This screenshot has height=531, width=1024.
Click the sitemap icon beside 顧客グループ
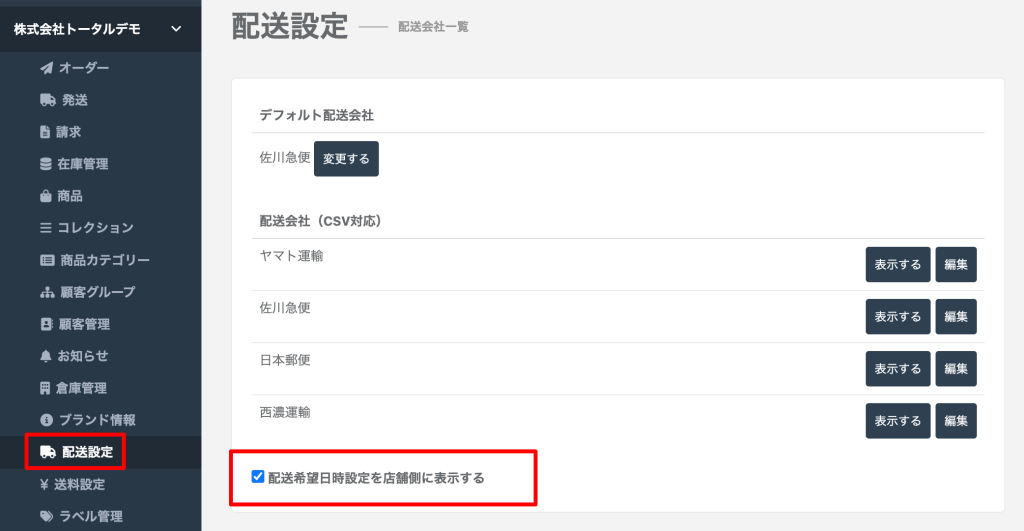pyautogui.click(x=46, y=292)
